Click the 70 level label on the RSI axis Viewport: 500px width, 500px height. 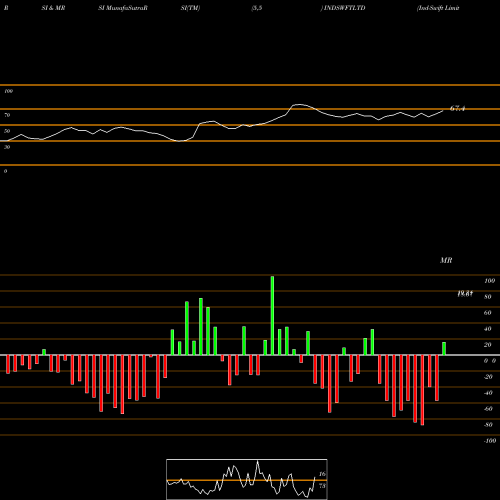click(x=7, y=115)
